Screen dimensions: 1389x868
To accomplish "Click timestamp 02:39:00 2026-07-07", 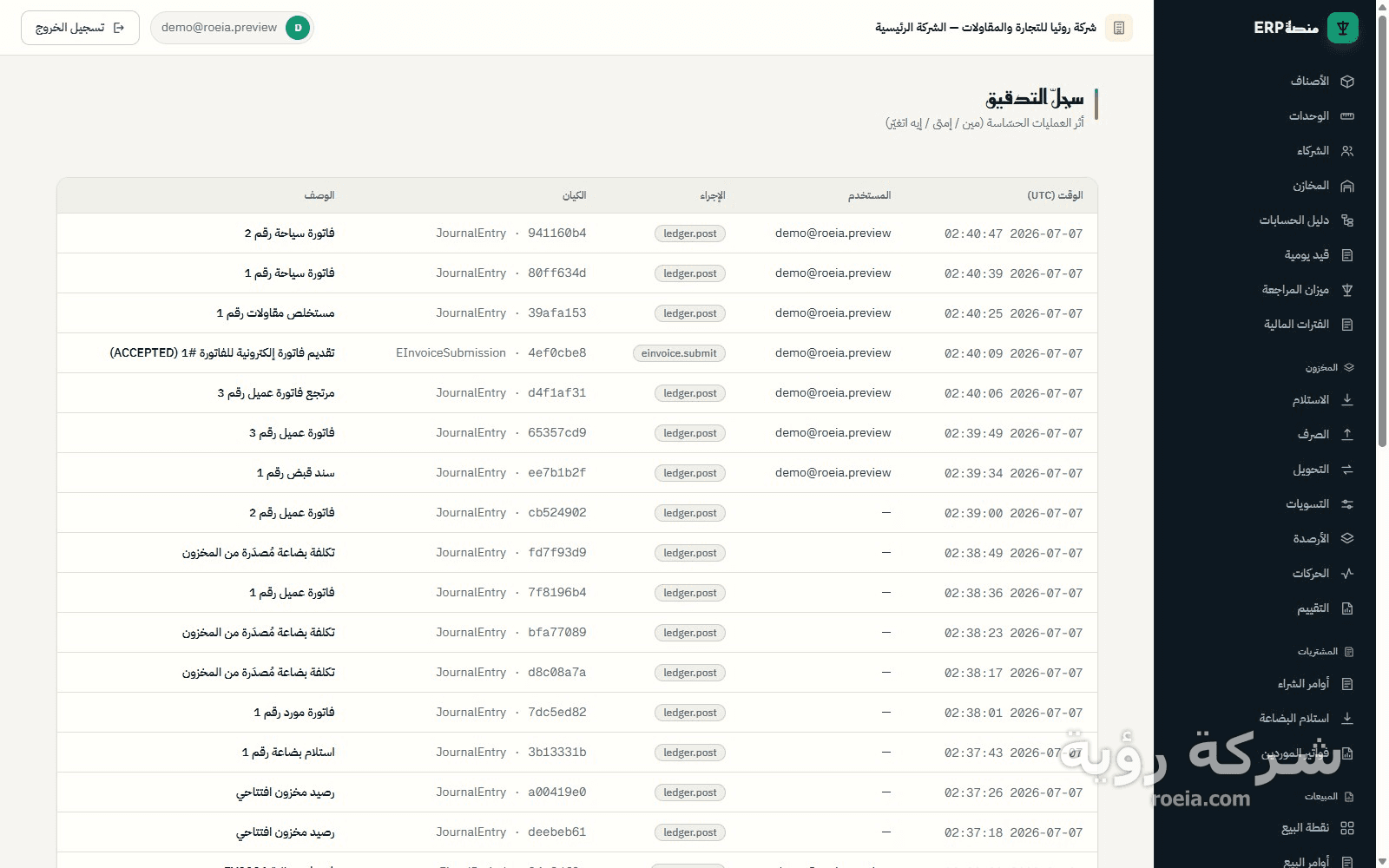I will click(x=1013, y=513).
